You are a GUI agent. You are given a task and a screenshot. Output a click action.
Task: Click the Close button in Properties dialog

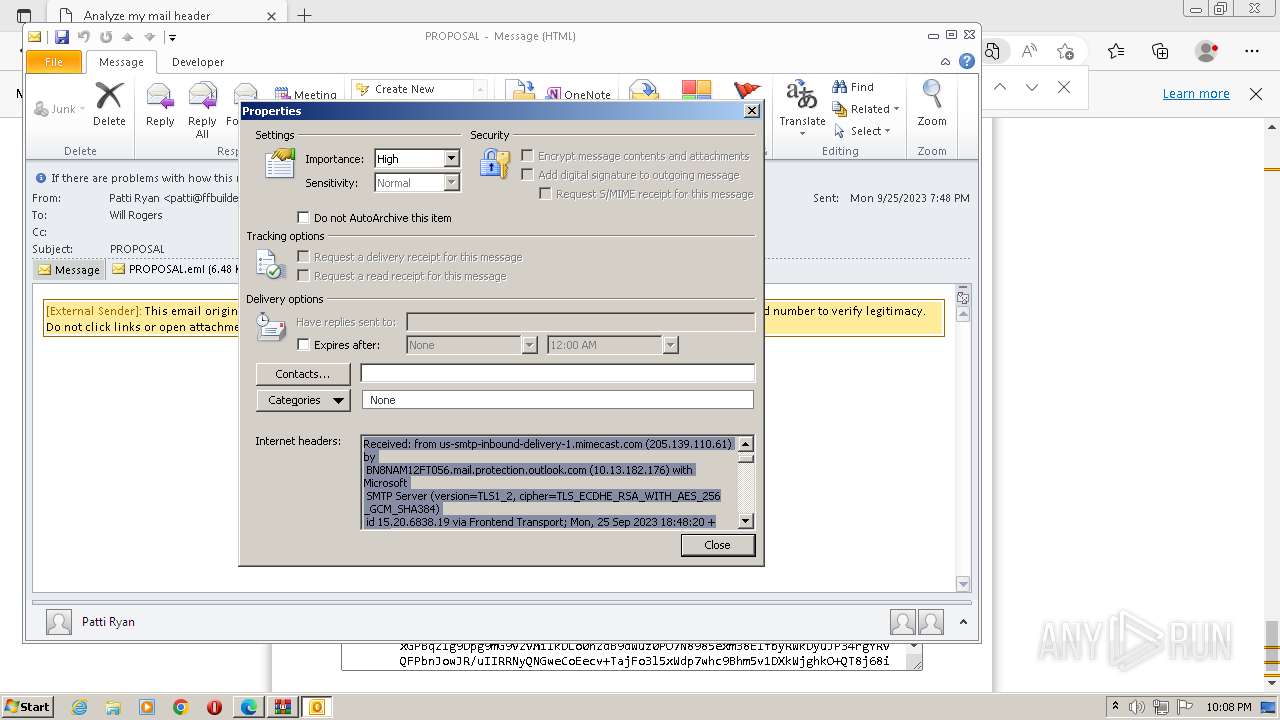[x=718, y=545]
